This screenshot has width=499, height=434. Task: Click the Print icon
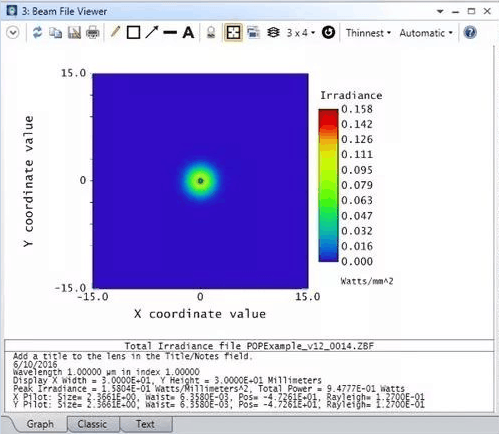[93, 33]
